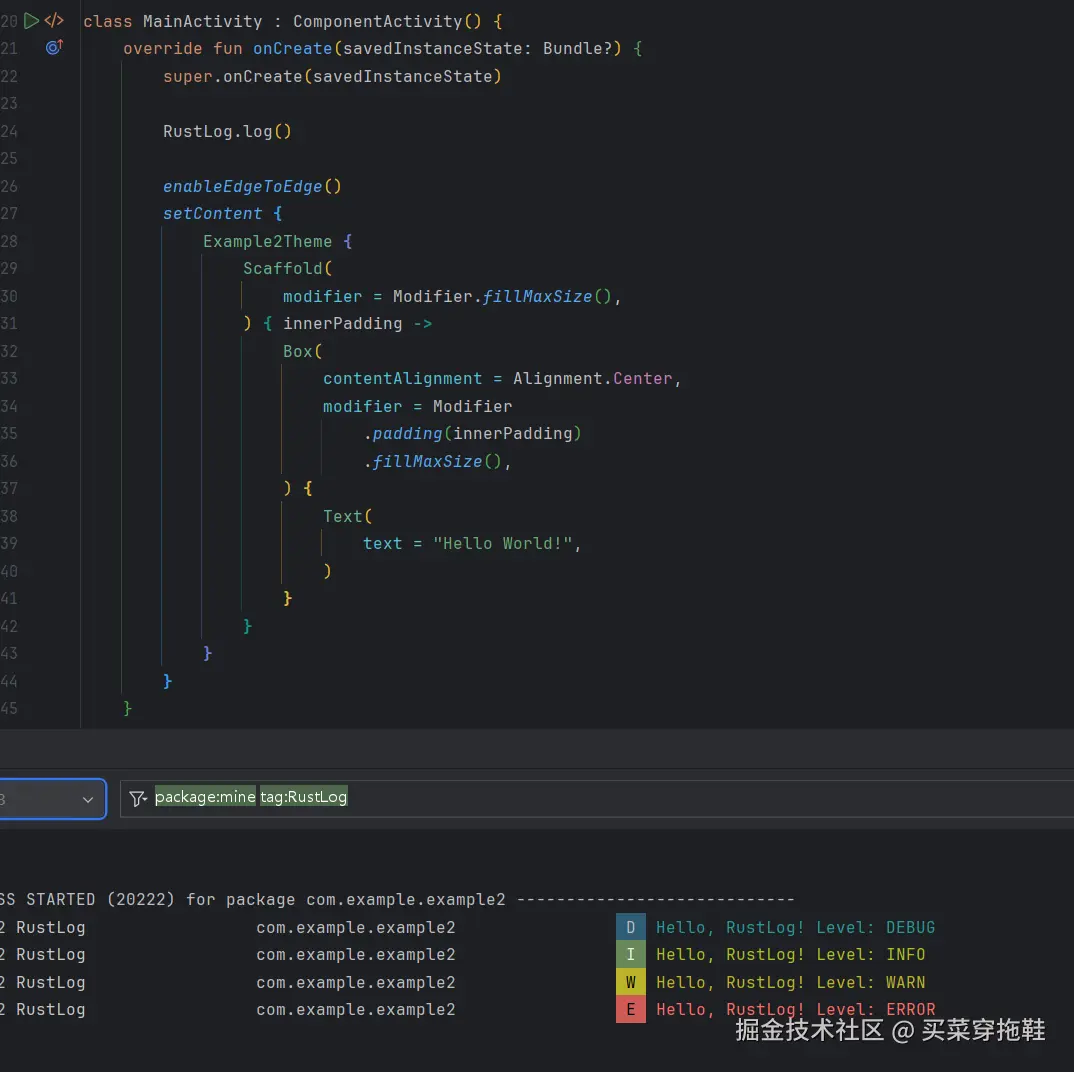Image resolution: width=1074 pixels, height=1072 pixels.
Task: Click the W warn level badge
Action: pyautogui.click(x=630, y=982)
